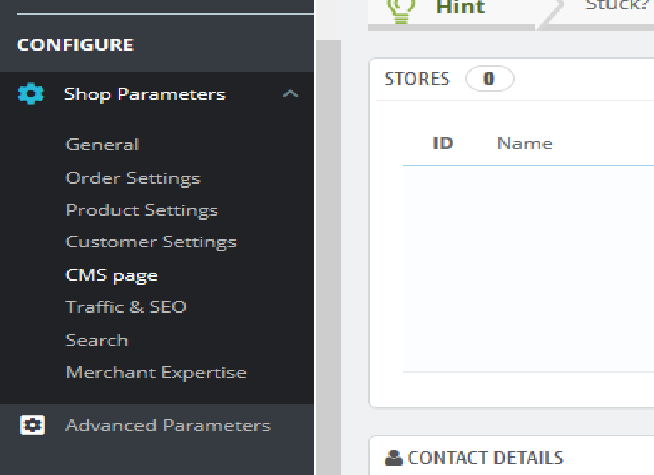Click the Advanced Parameters cog icon
654x475 pixels.
pos(31,425)
